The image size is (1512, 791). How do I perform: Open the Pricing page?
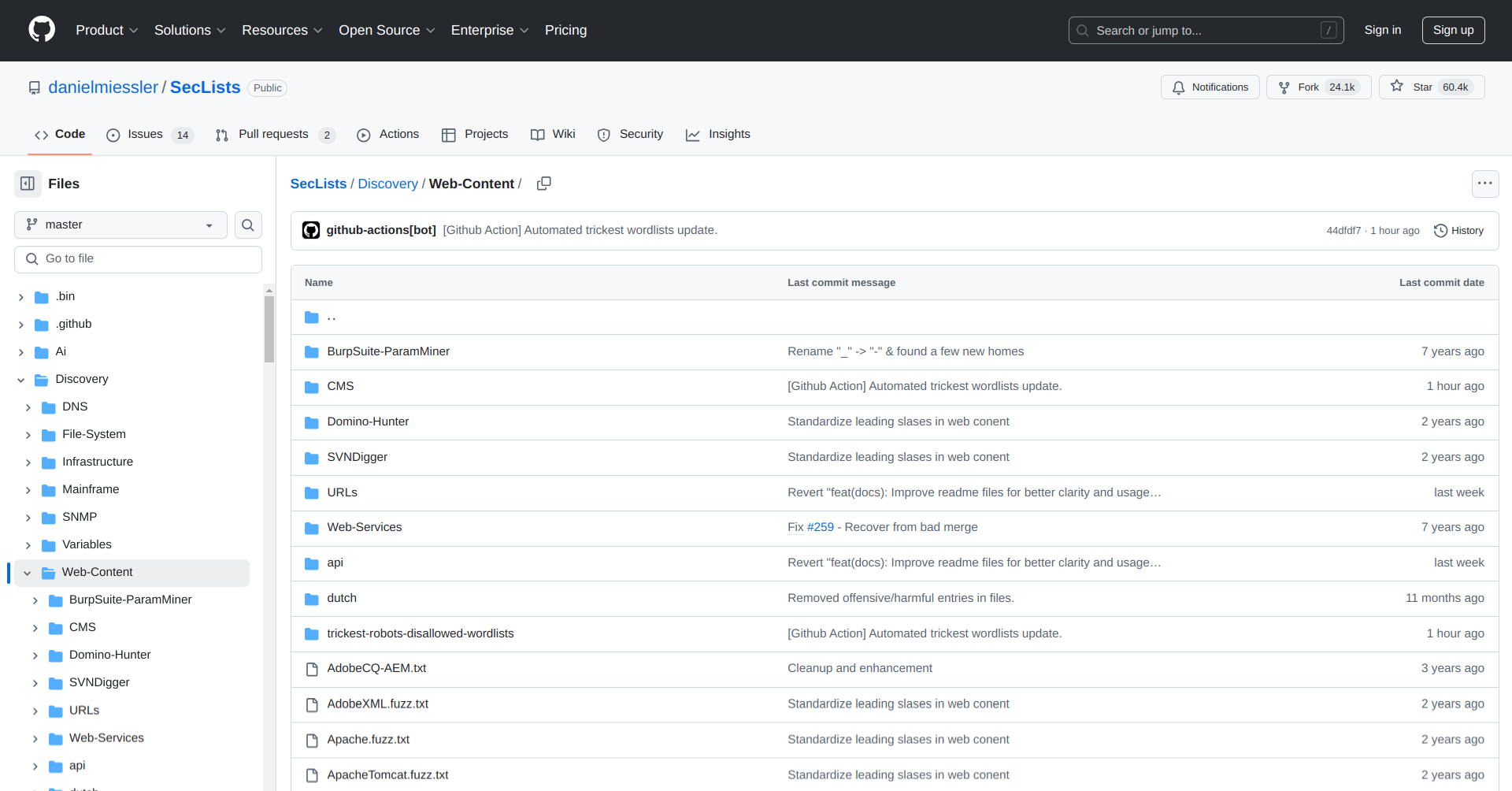[x=565, y=30]
